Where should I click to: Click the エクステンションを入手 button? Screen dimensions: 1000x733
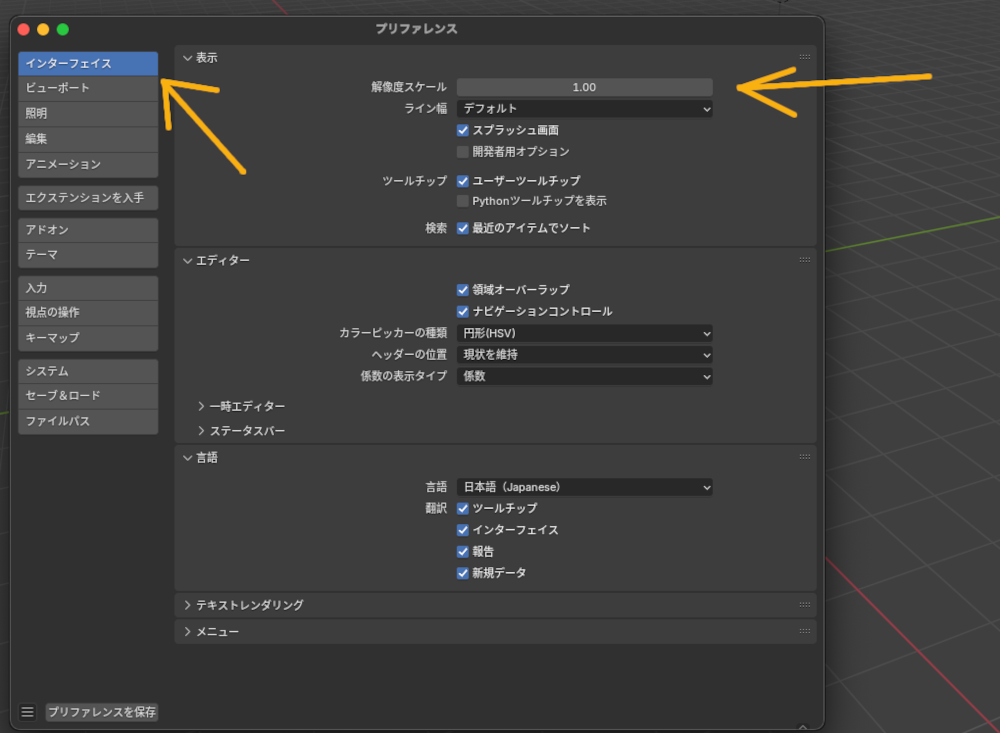[x=88, y=198]
